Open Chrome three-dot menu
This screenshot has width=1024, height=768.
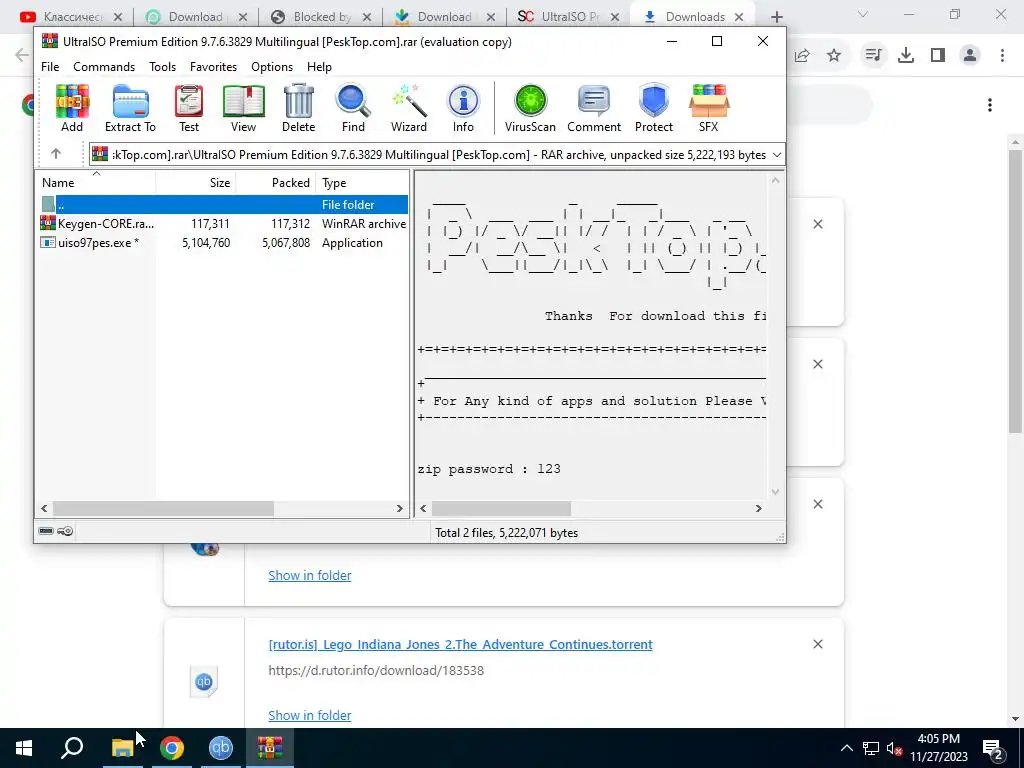[x=1002, y=56]
